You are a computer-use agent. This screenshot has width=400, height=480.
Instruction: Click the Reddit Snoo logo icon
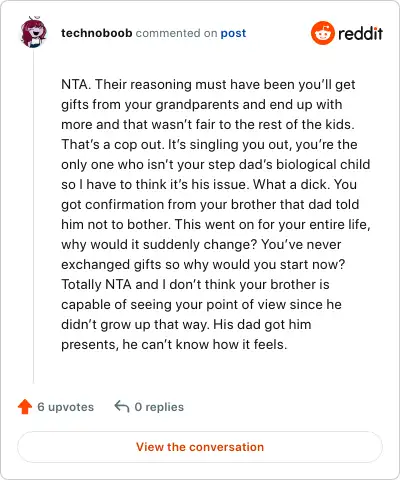coord(322,33)
